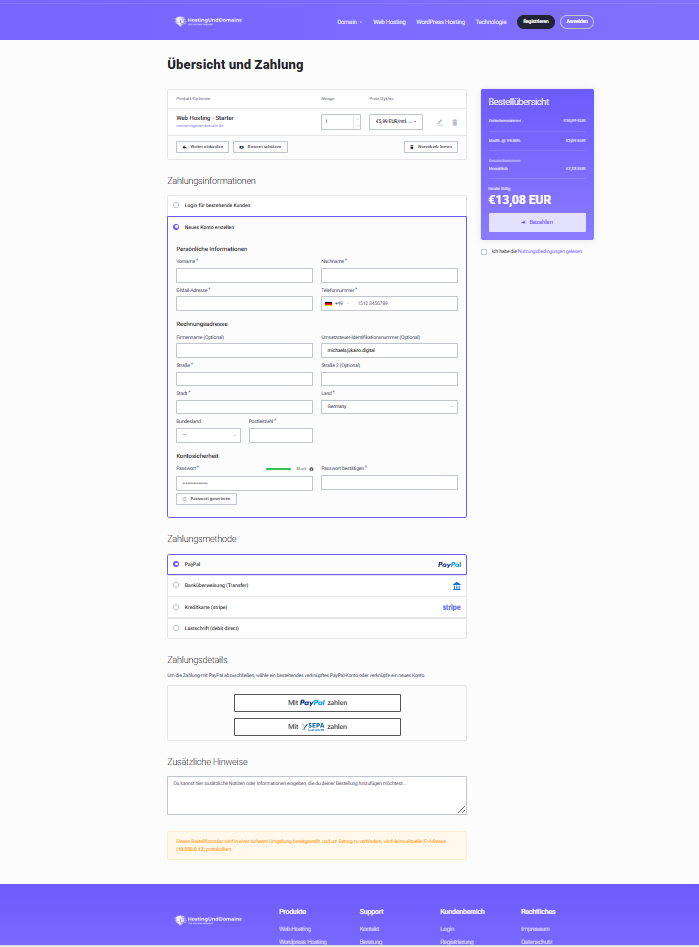Choose Lastschrift (debit direct) payment method
The height and width of the screenshot is (947, 699).
317,628
